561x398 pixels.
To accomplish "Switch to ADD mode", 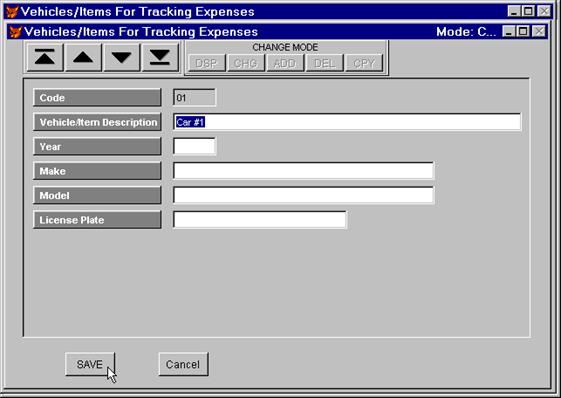I will click(285, 63).
